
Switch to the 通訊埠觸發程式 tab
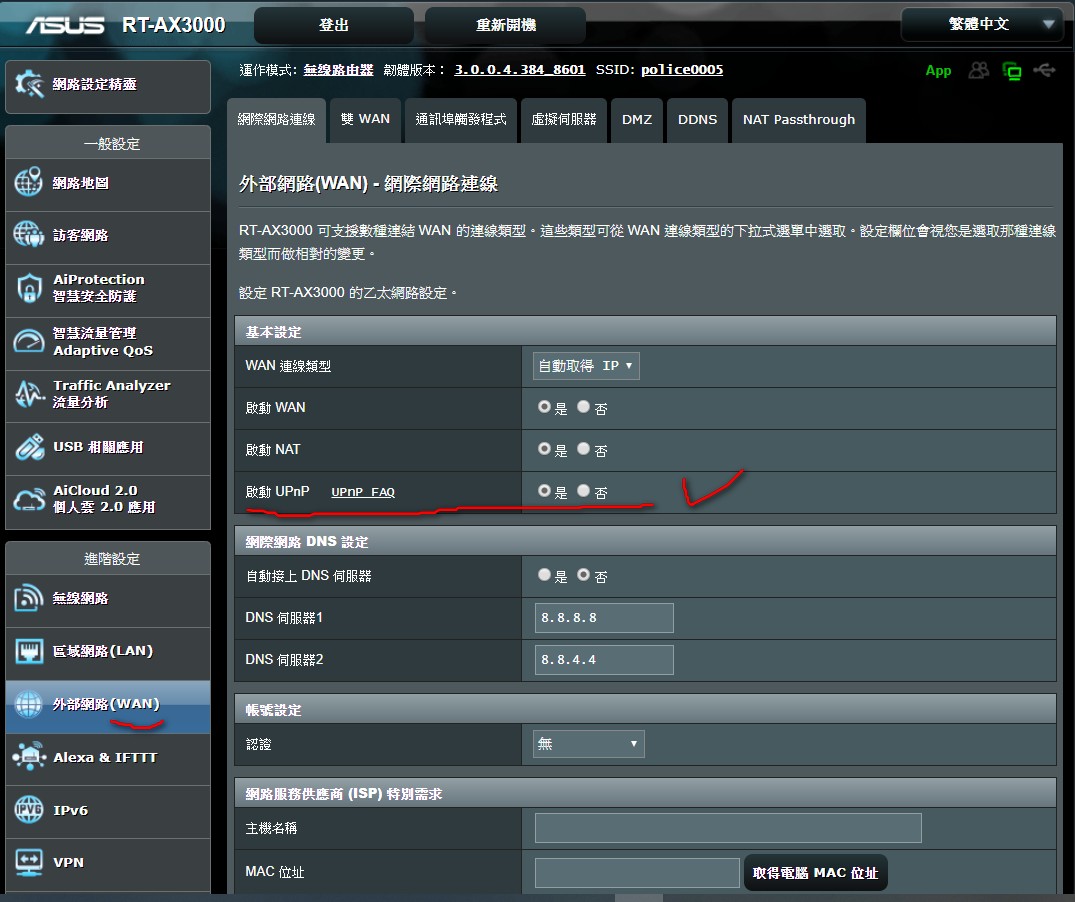(461, 120)
